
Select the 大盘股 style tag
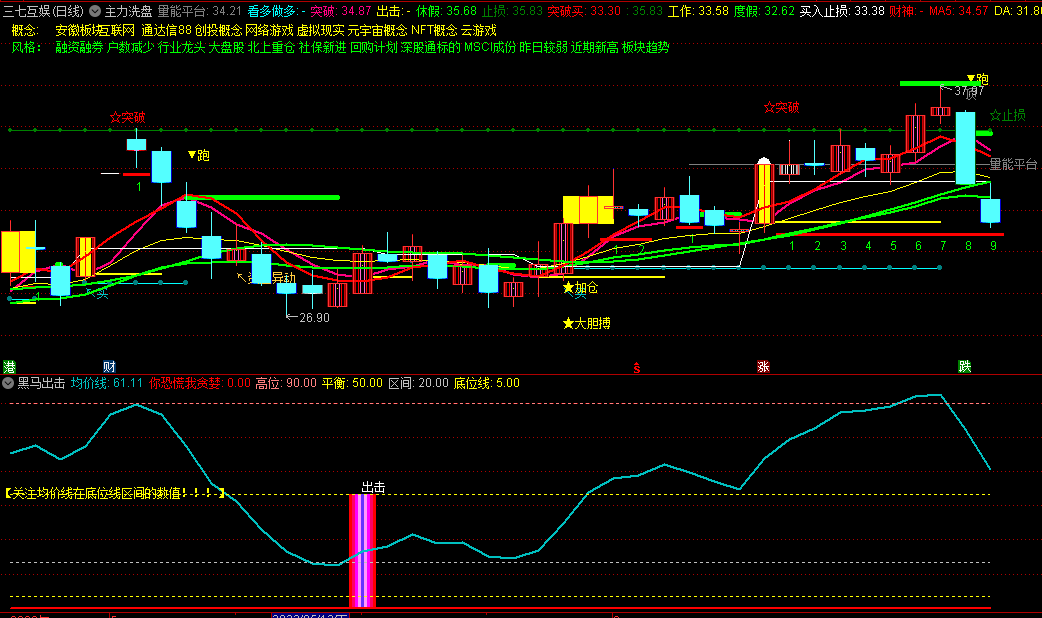[227, 47]
